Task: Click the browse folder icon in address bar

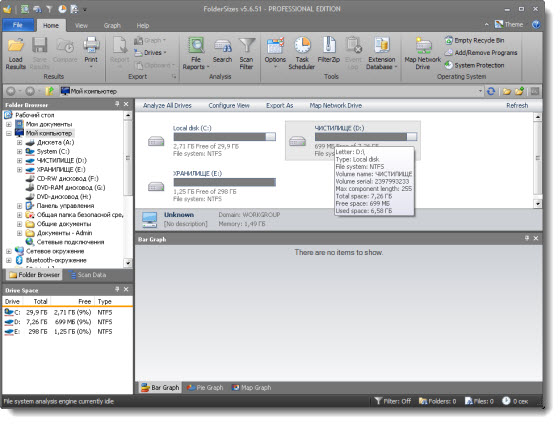Action: click(x=506, y=91)
